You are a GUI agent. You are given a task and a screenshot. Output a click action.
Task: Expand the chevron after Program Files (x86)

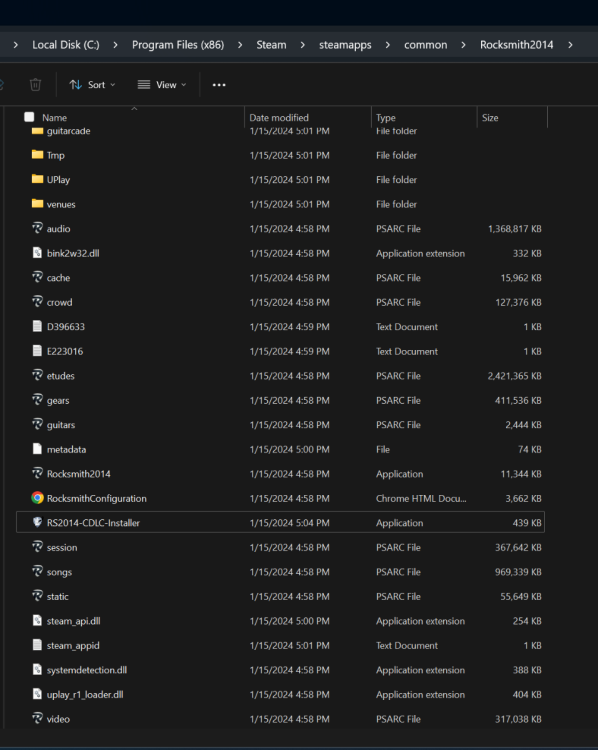(x=240, y=45)
